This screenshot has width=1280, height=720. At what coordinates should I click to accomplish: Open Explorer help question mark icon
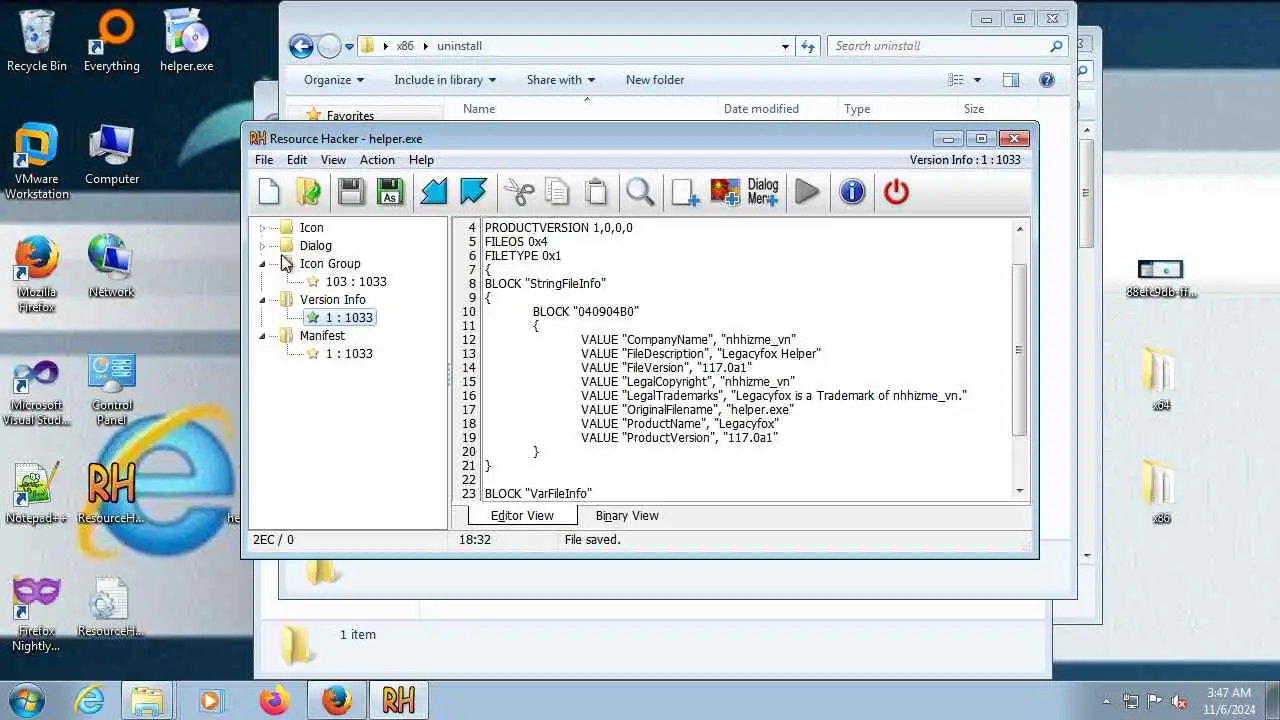pos(1047,80)
